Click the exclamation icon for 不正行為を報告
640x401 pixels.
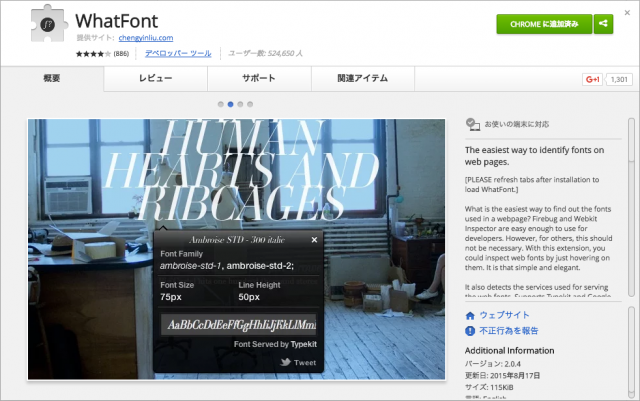tap(471, 330)
